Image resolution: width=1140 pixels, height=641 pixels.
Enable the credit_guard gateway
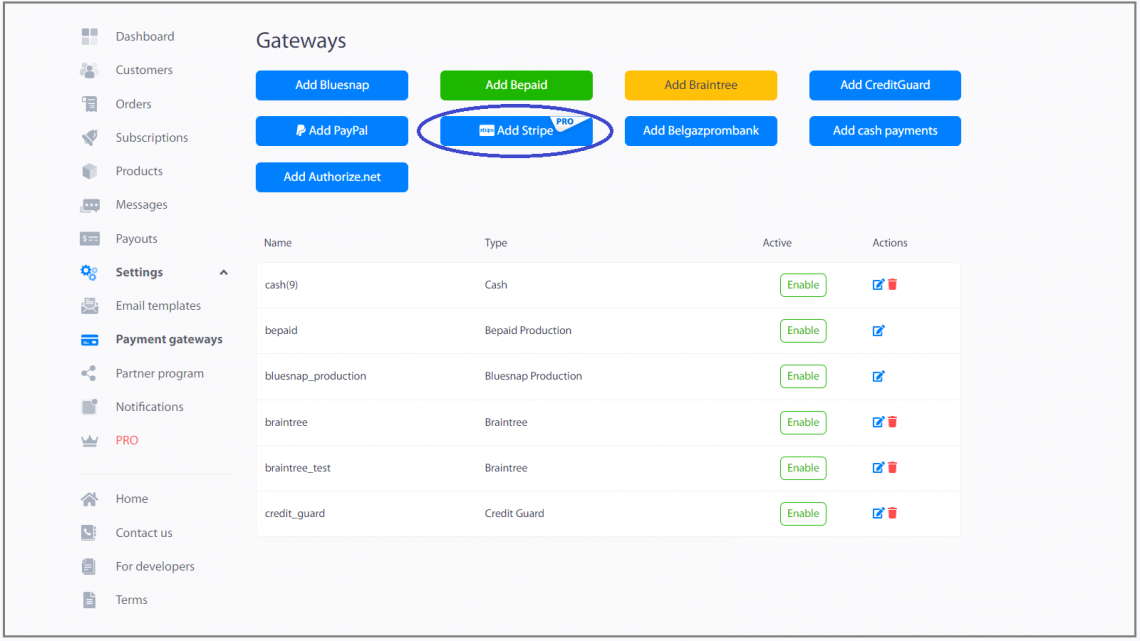(x=803, y=514)
